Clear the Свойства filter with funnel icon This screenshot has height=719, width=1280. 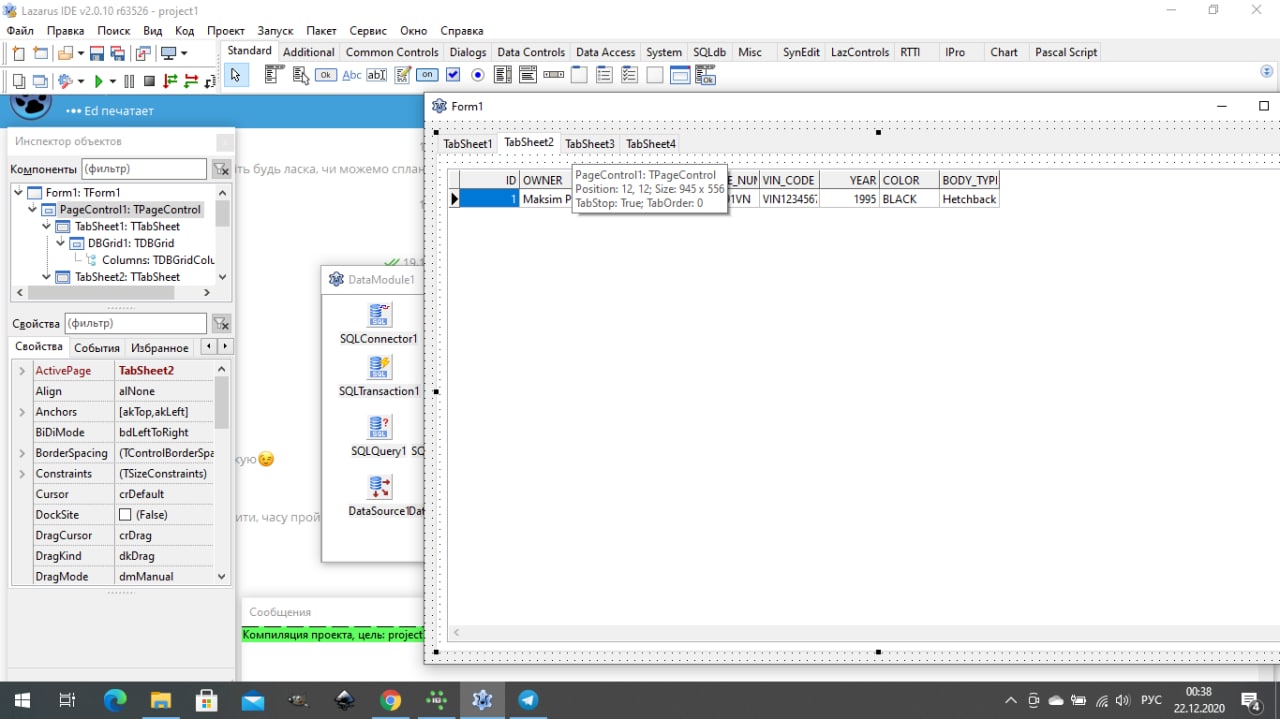221,323
